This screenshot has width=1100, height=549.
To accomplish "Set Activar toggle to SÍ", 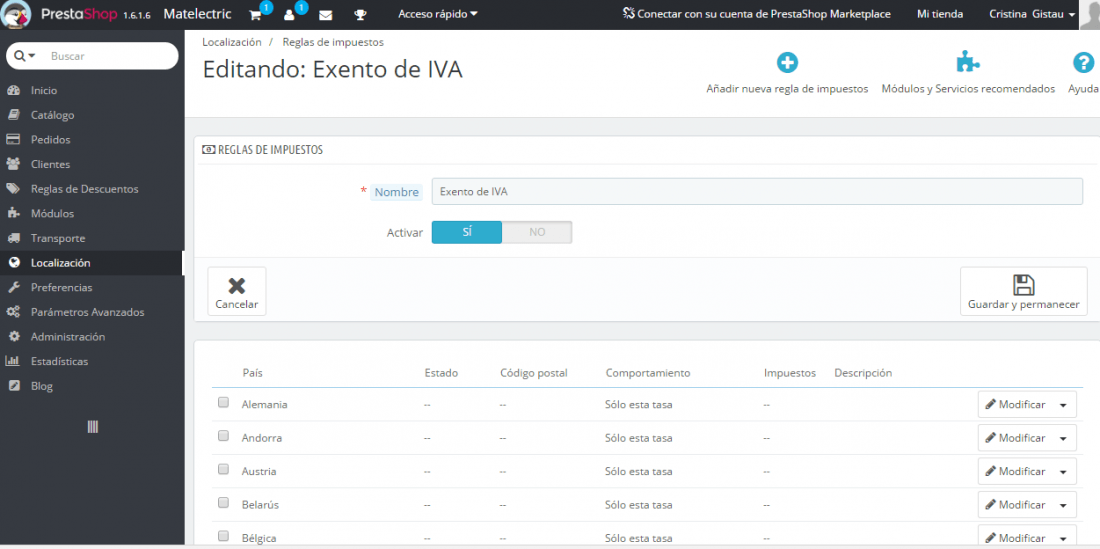I will pyautogui.click(x=467, y=232).
